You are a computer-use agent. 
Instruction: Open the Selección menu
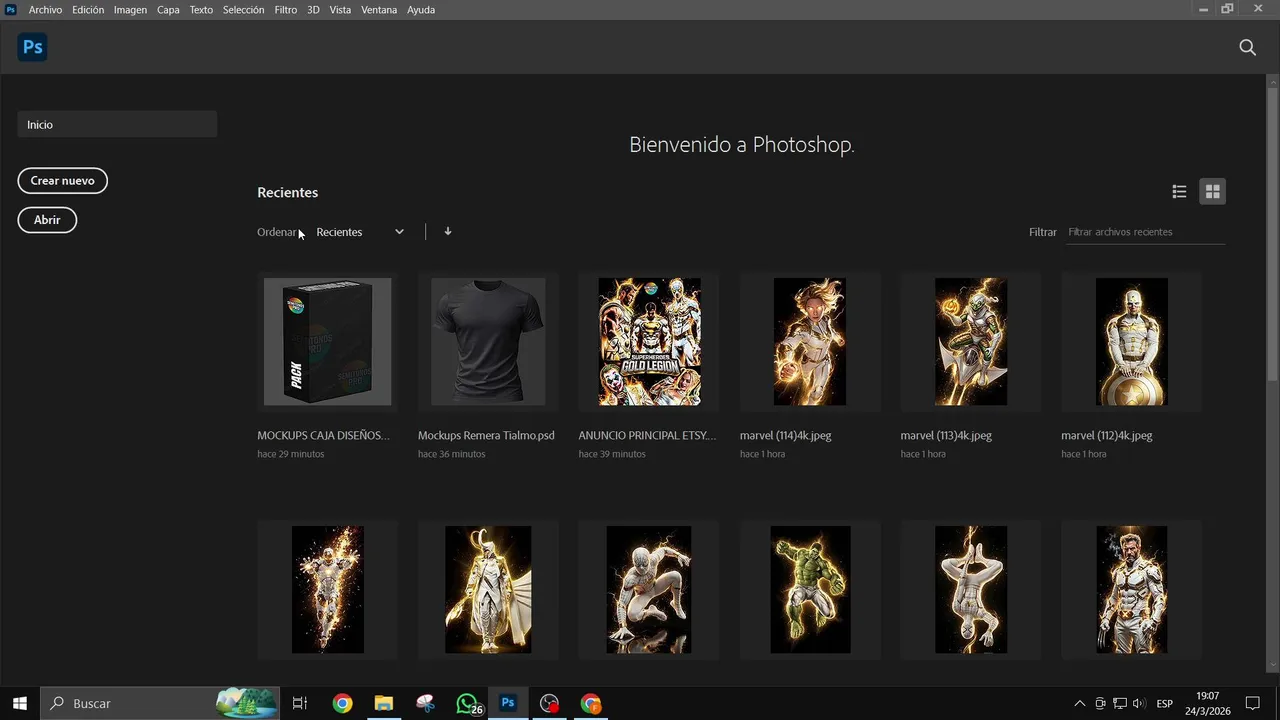243,9
